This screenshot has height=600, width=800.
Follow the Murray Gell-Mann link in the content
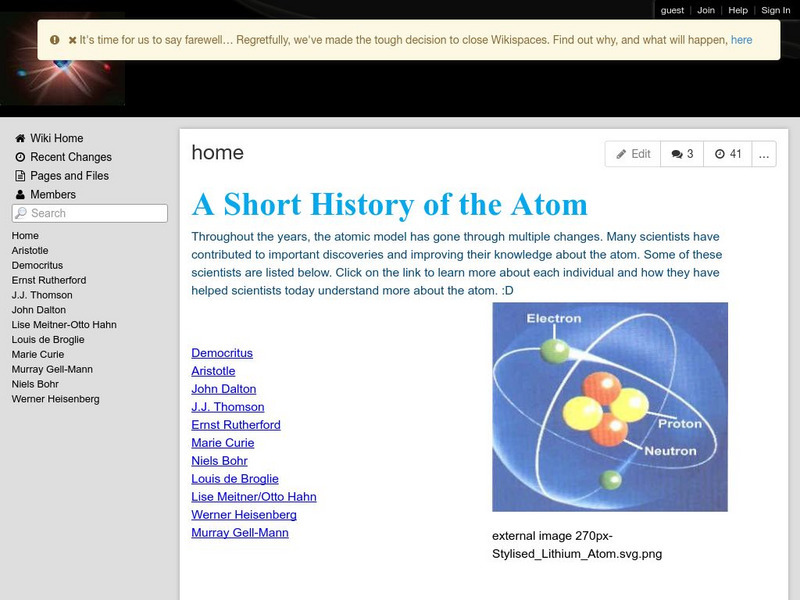point(240,533)
